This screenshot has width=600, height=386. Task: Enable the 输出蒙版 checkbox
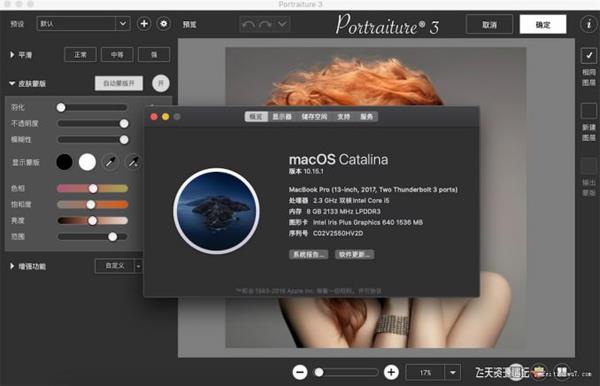click(589, 166)
